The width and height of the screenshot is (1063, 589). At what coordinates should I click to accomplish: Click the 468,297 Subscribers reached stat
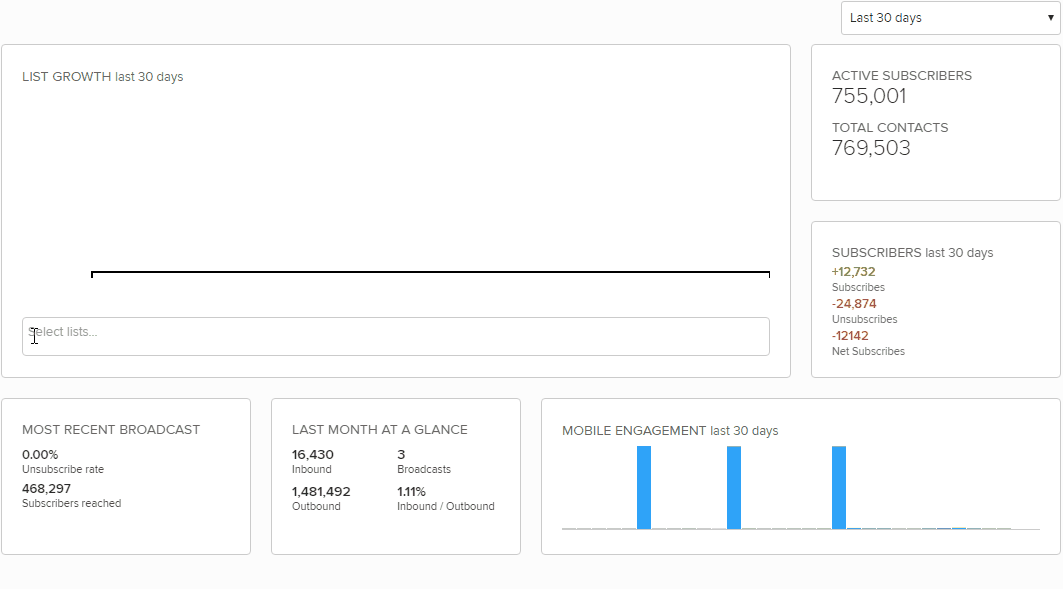click(46, 491)
